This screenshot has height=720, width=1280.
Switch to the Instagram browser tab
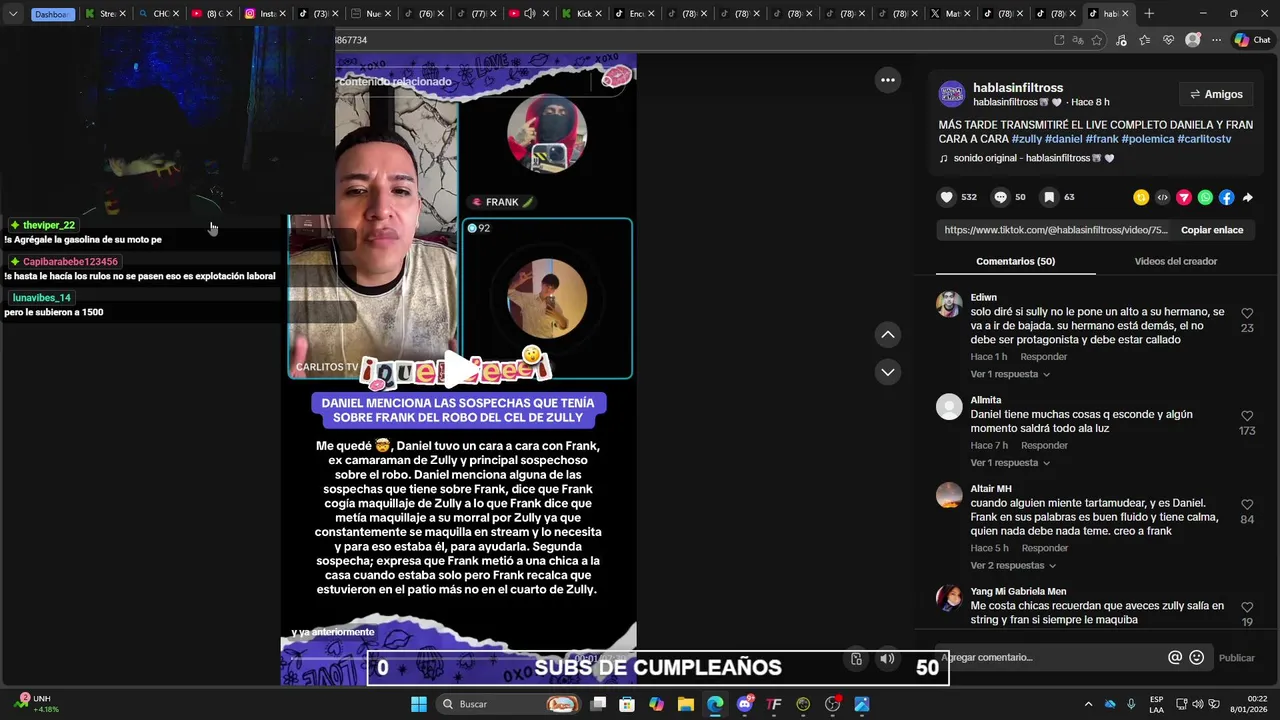(x=264, y=14)
